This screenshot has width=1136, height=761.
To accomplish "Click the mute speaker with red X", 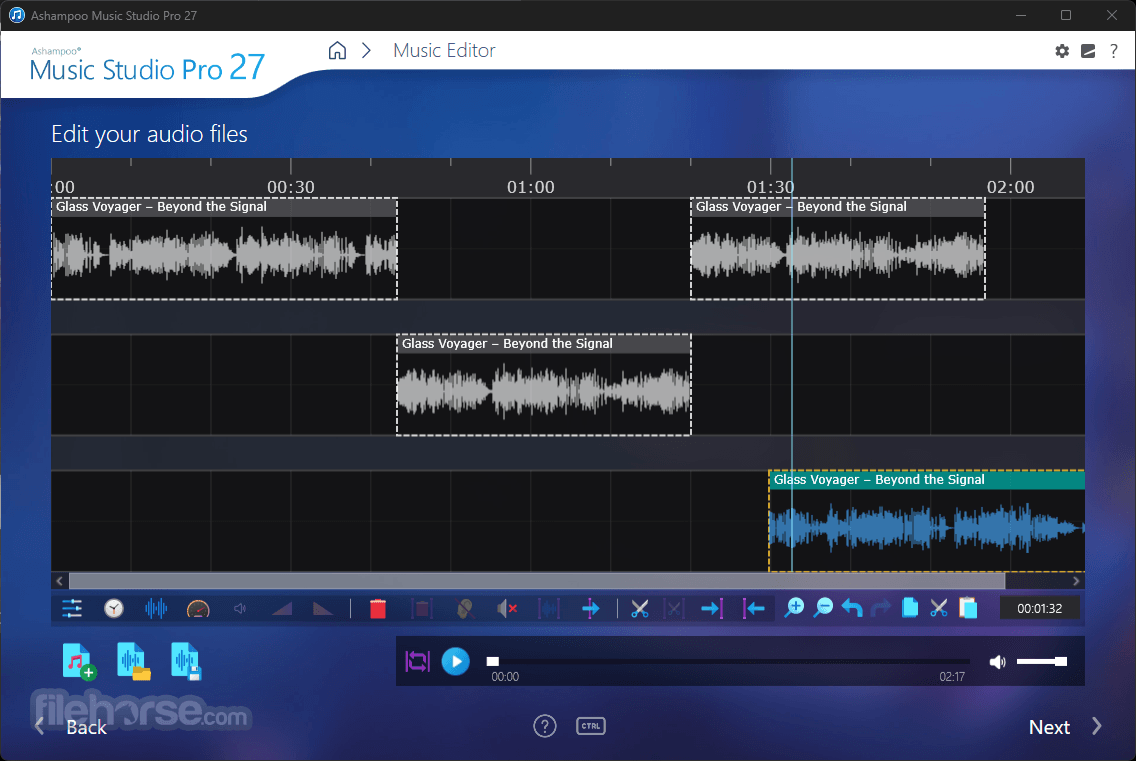I will [506, 608].
